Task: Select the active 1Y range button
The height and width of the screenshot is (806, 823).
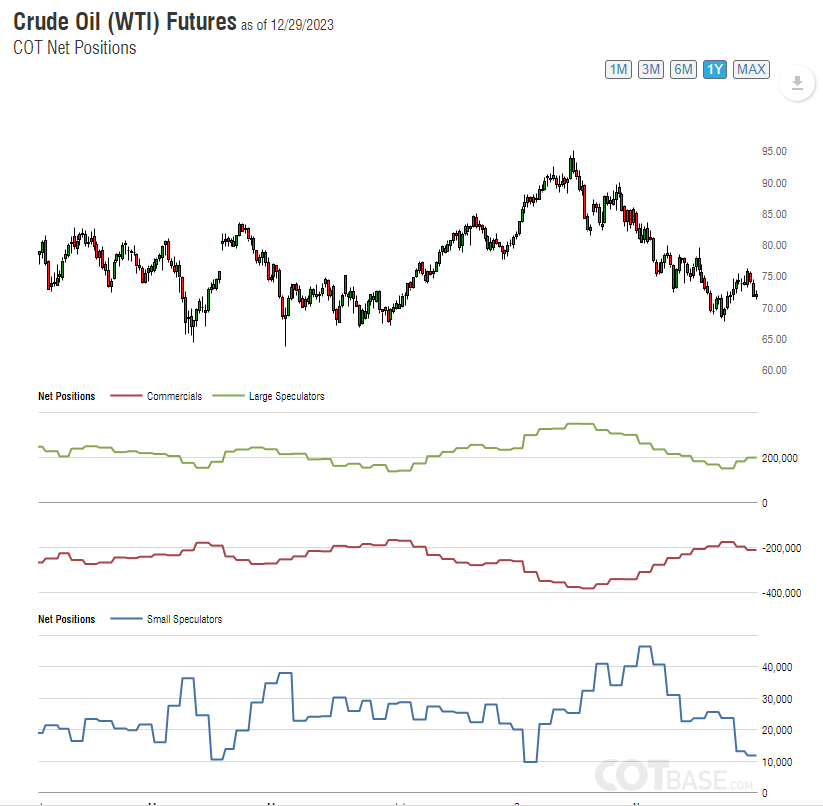Action: [714, 69]
